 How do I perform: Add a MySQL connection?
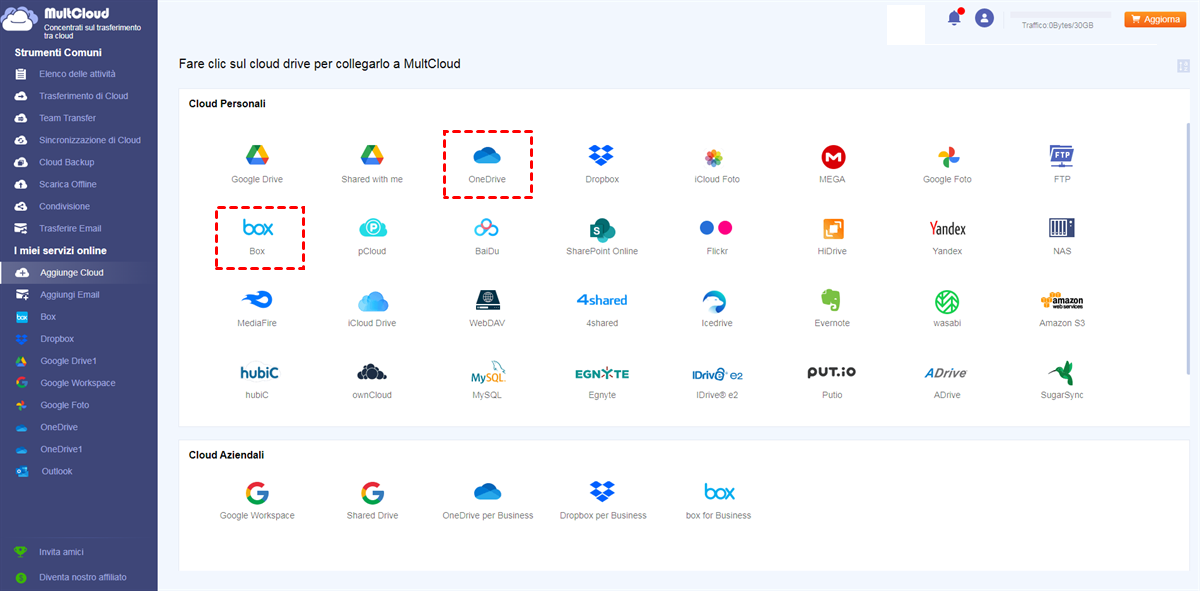pyautogui.click(x=487, y=380)
